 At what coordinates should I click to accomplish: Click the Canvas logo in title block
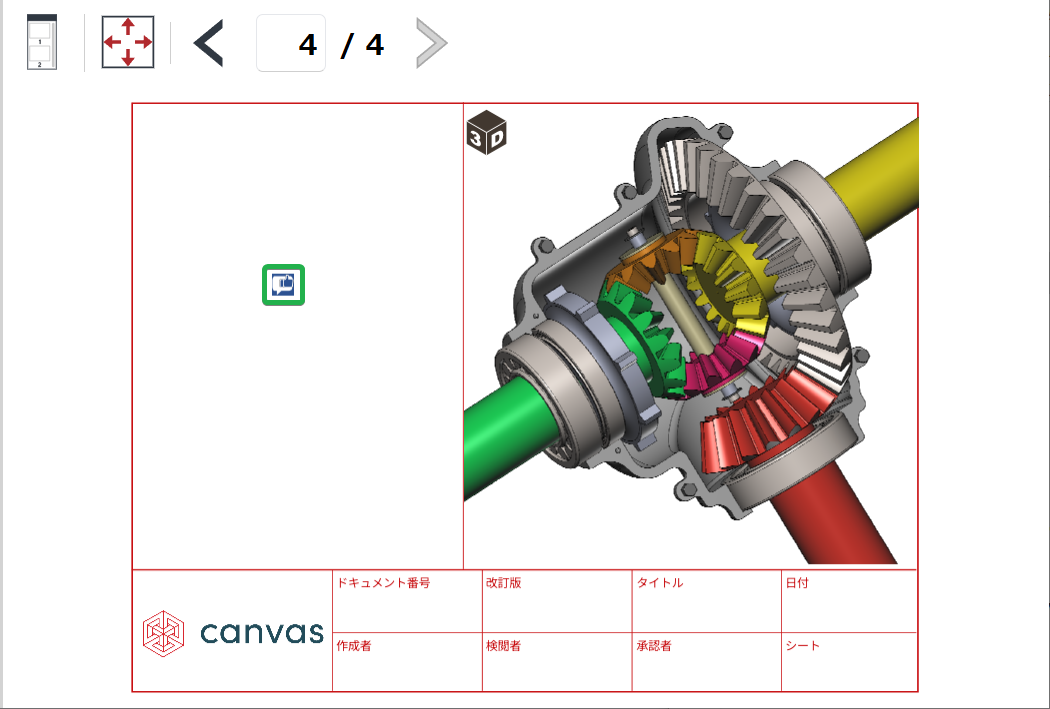233,631
